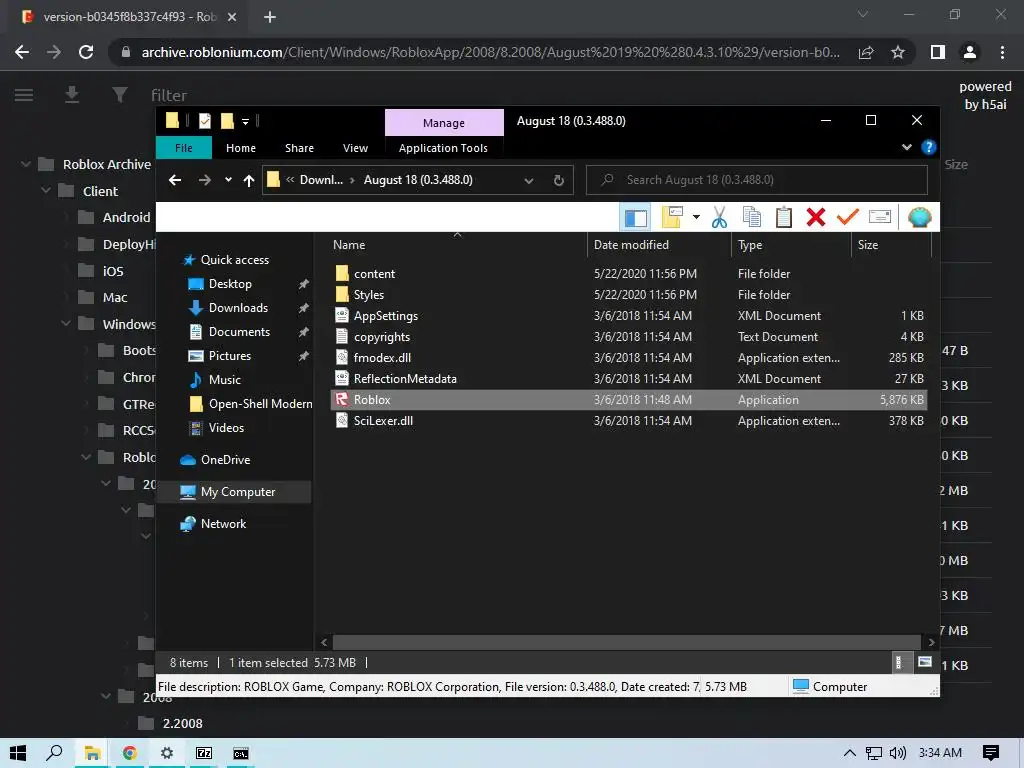Viewport: 1024px width, 768px height.
Task: Click the Search August 18 input field
Action: [x=757, y=180]
